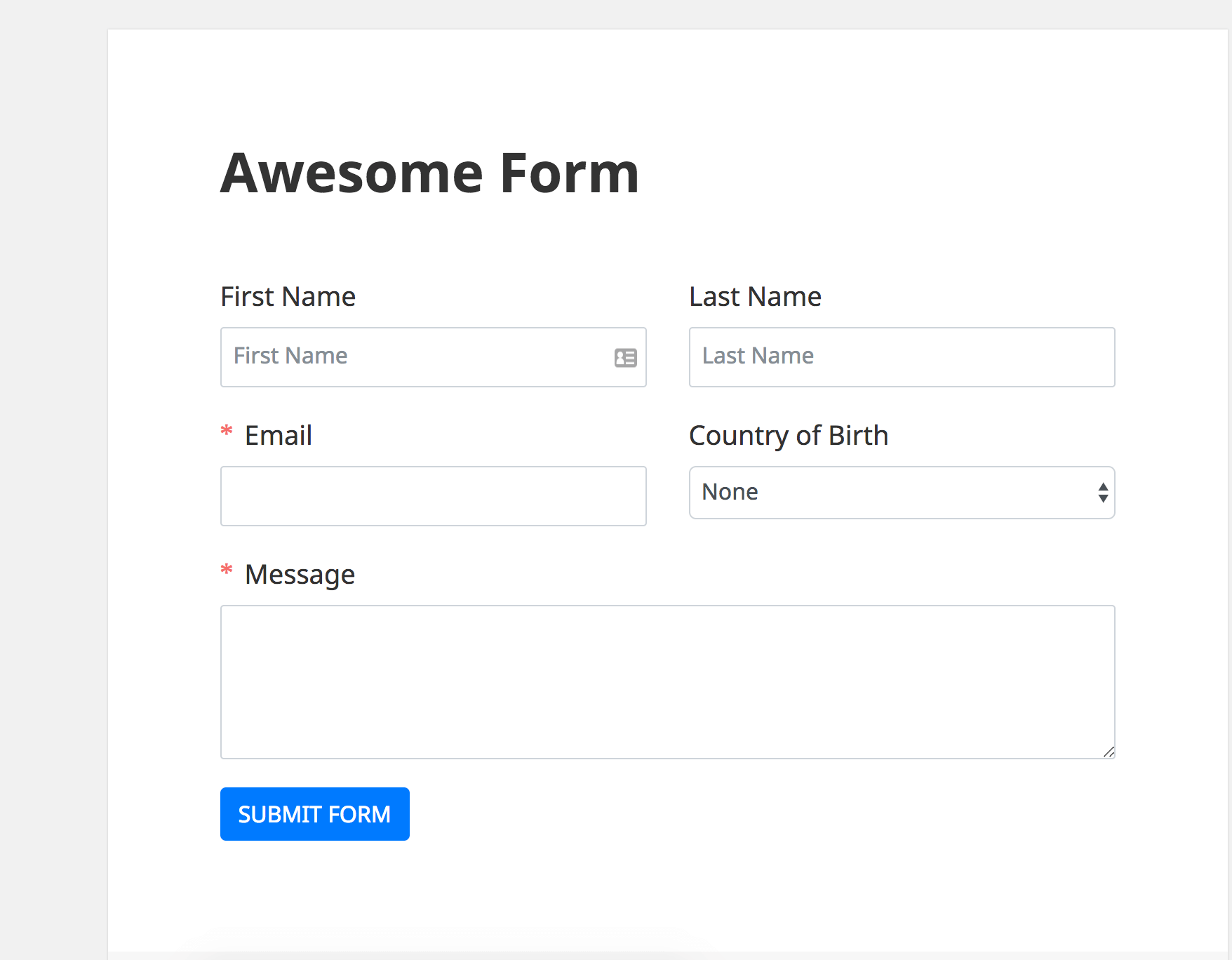Click the contact autofill icon in First Name

click(x=625, y=358)
